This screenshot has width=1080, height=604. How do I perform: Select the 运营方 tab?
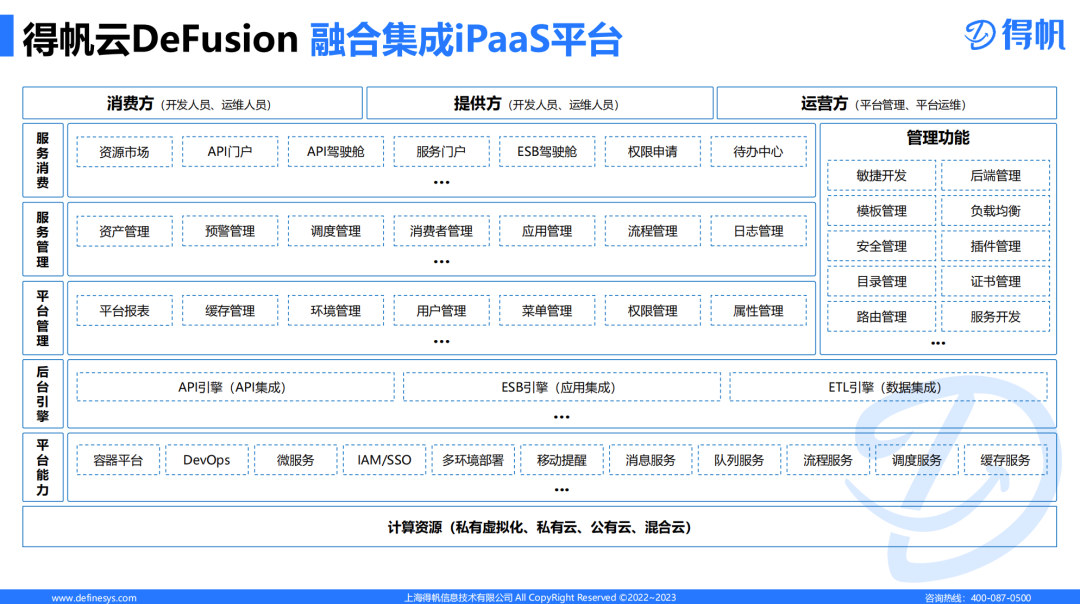(883, 102)
